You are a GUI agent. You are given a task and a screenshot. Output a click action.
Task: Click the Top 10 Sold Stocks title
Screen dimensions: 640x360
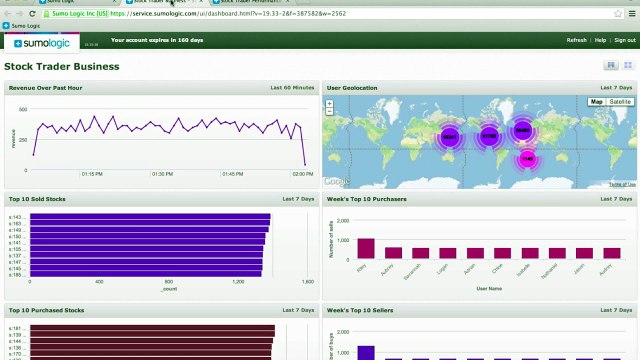pyautogui.click(x=37, y=199)
